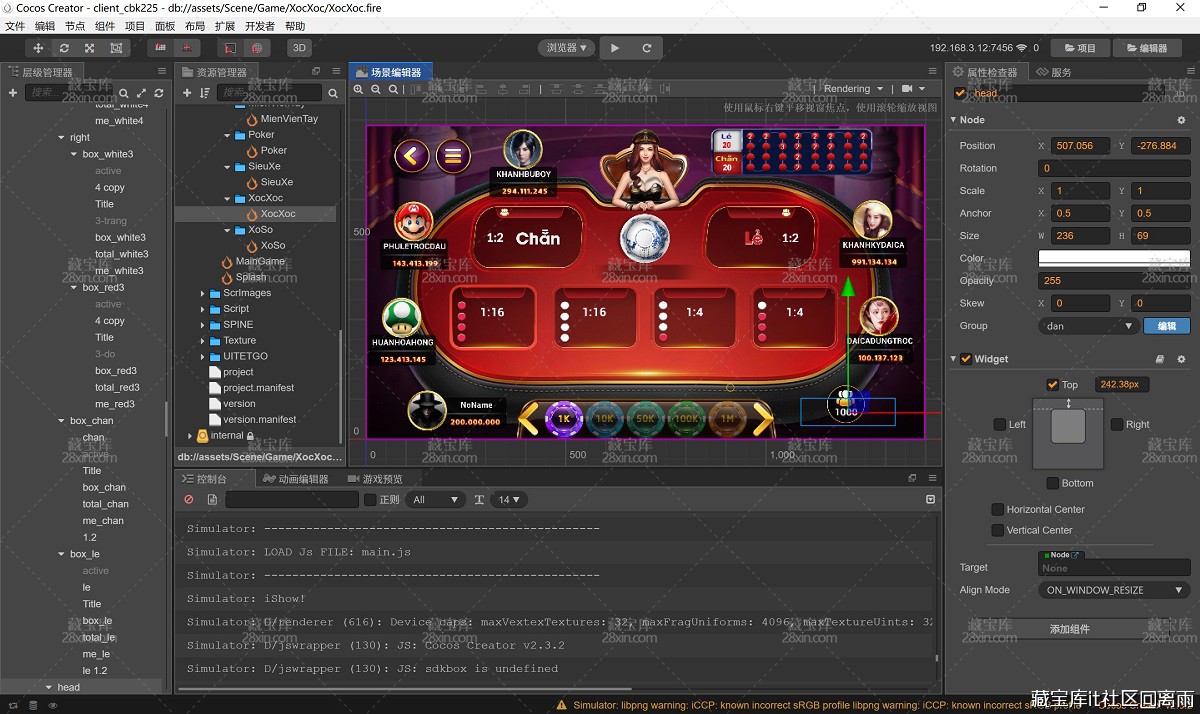Screen dimensions: 1200x714
Task: Click the Opacity value field
Action: [x=1114, y=281]
